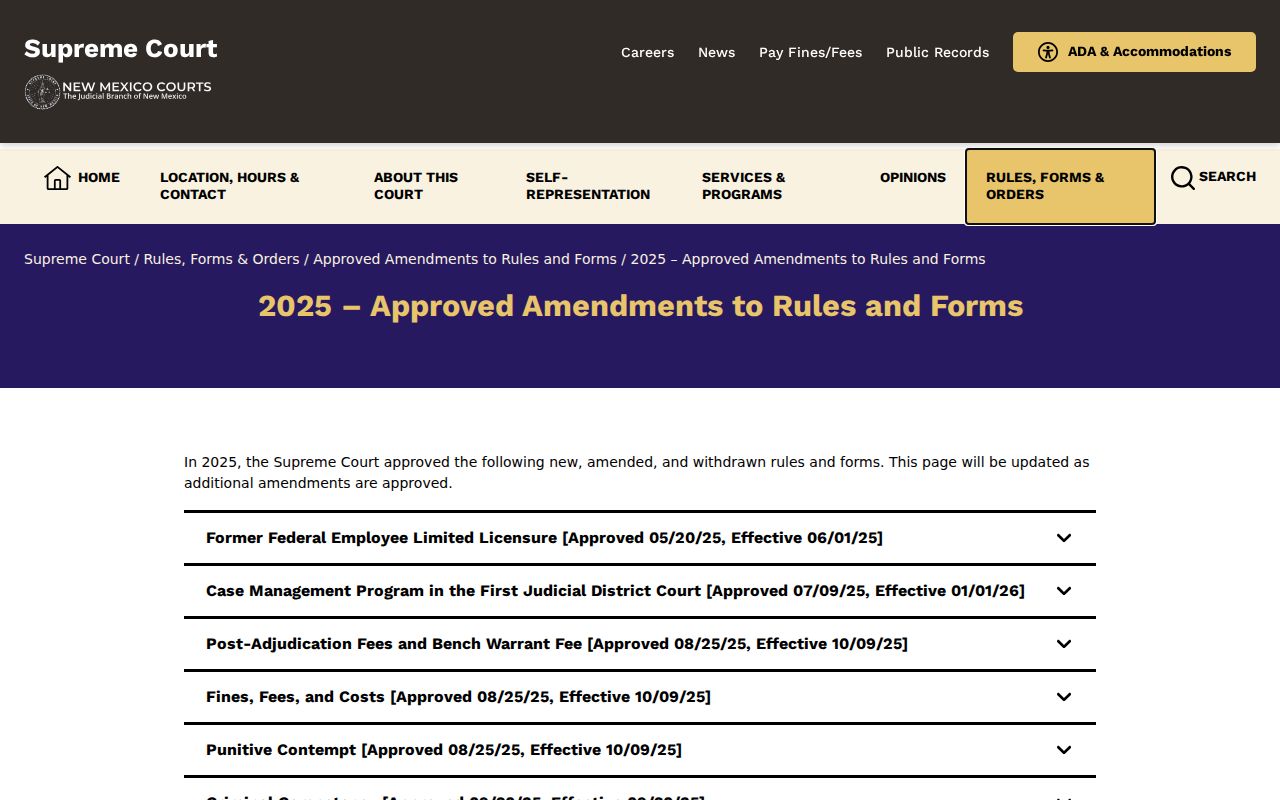Click Case Management Program accordion title
Viewport: 1280px width, 800px height.
click(615, 591)
